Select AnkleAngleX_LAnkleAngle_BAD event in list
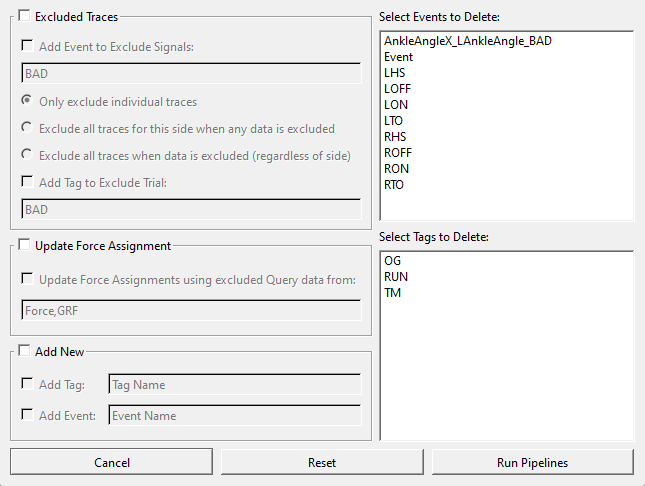The image size is (645, 486). (468, 41)
